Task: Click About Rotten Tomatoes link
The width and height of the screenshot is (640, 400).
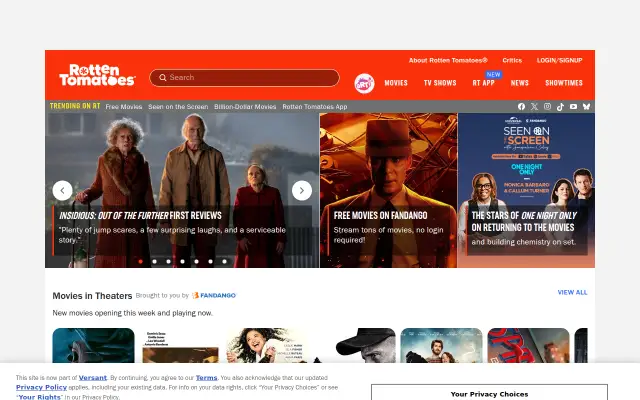Action: point(448,60)
